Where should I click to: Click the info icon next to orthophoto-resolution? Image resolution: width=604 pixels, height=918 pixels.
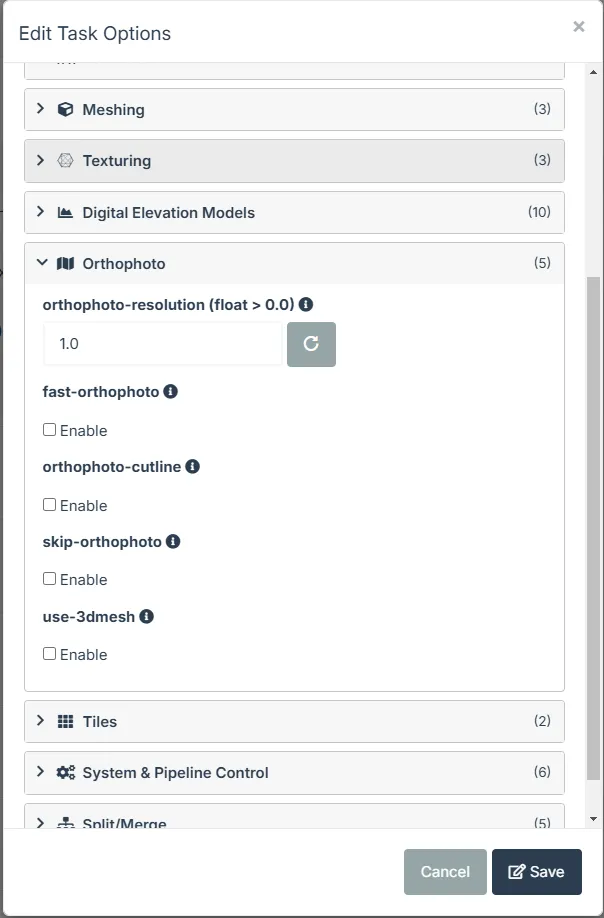(x=306, y=304)
